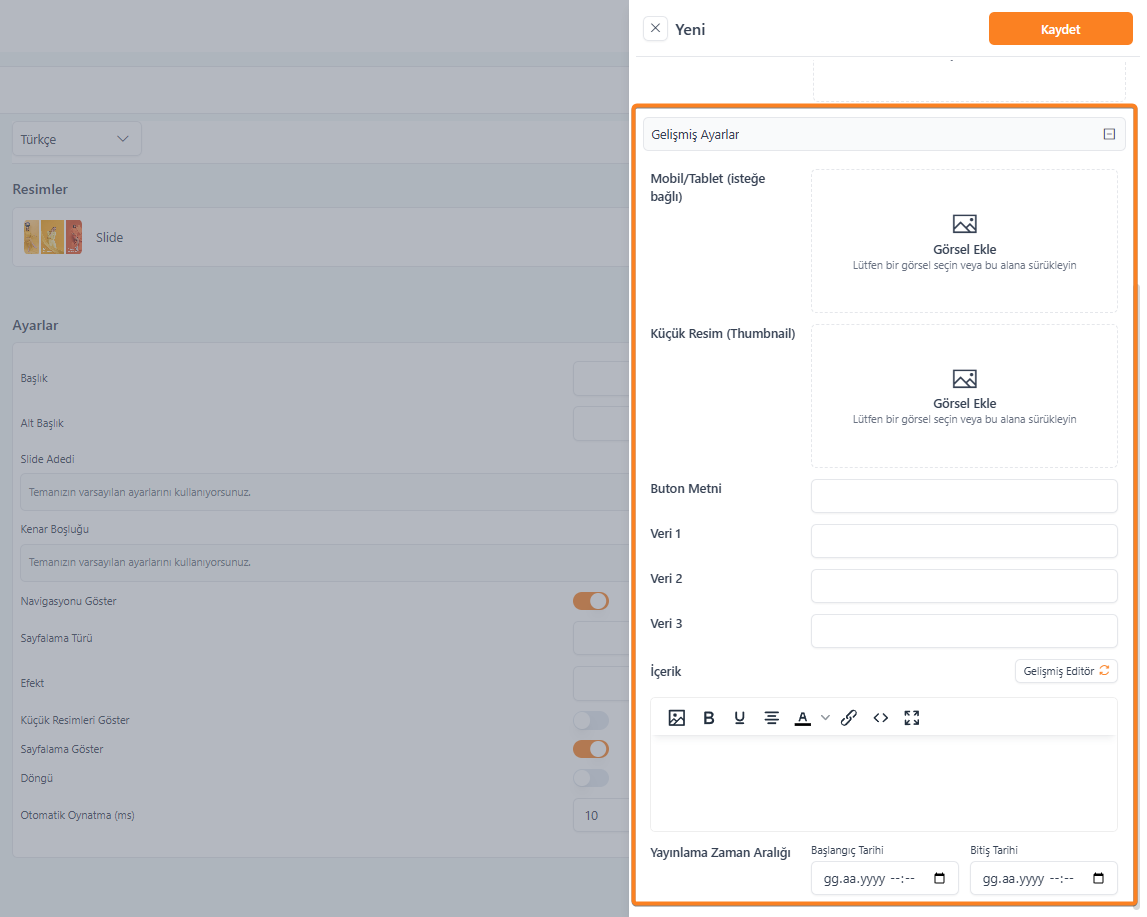Click the Alt Başlık input field
The image size is (1147, 917).
pyautogui.click(x=601, y=423)
